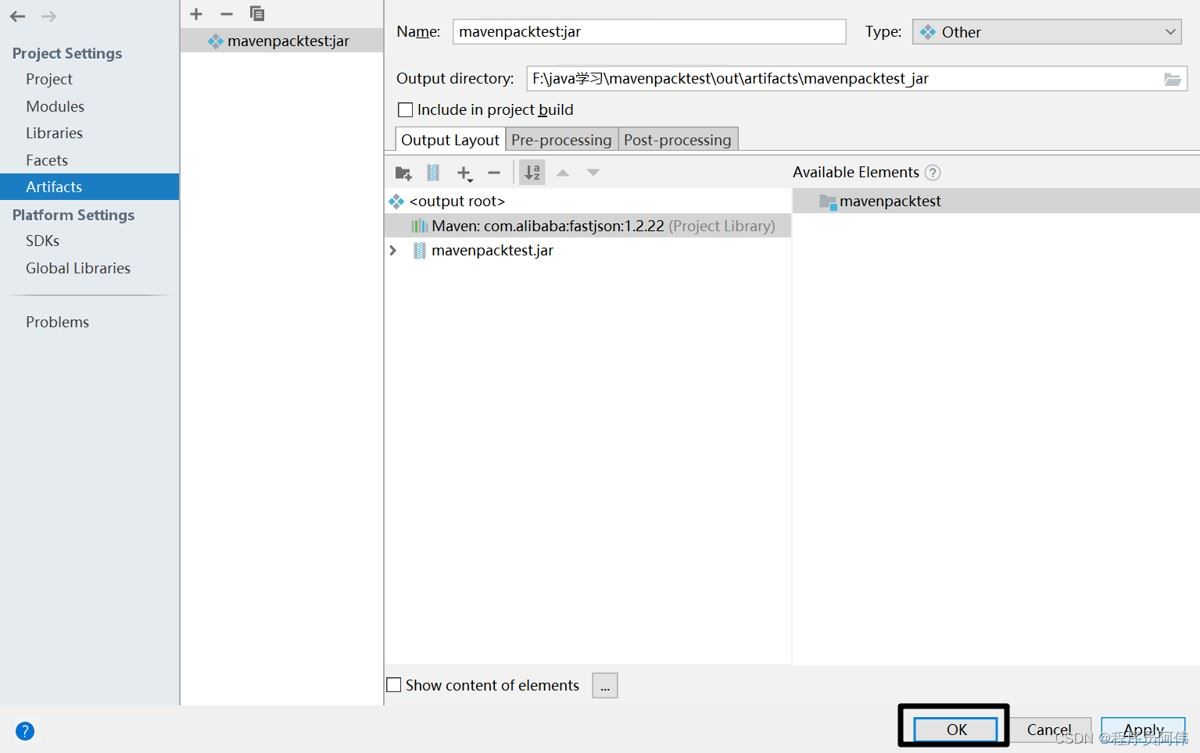Open Problems section
Viewport: 1200px width, 753px height.
[57, 322]
